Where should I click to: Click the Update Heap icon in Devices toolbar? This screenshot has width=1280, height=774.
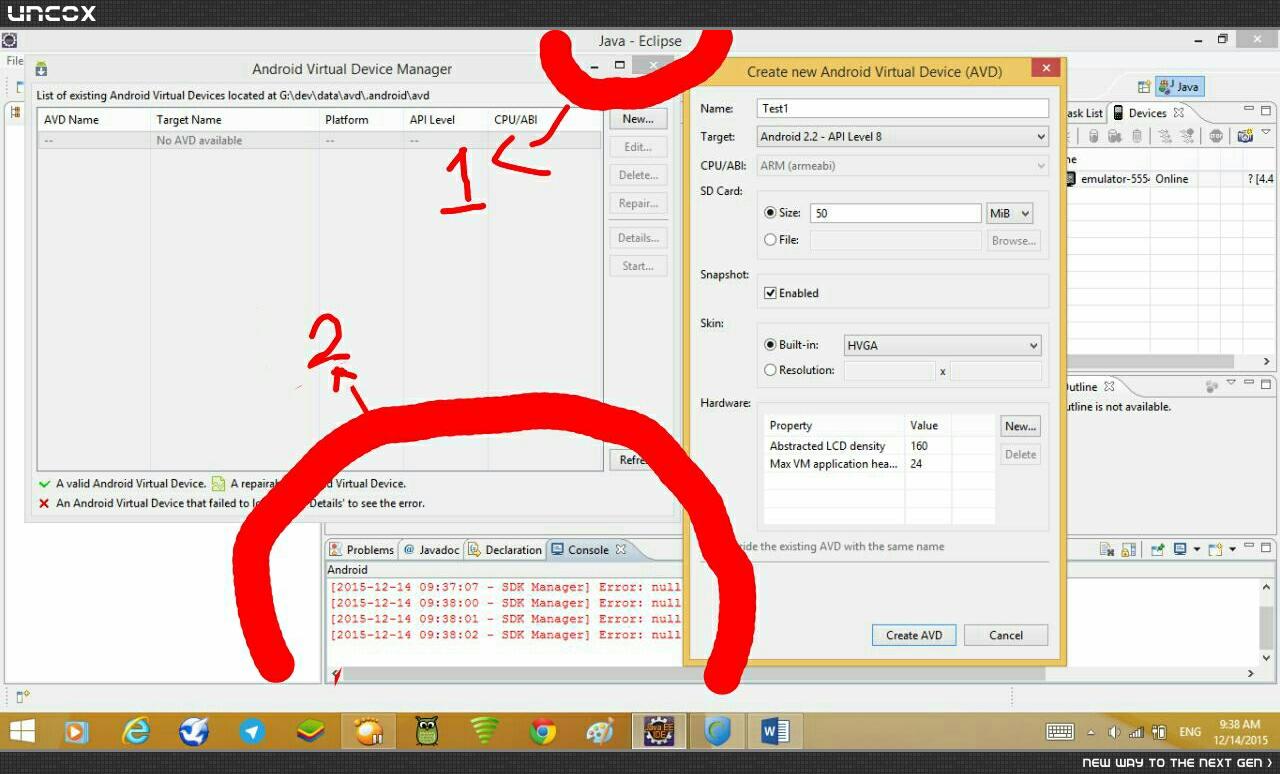tap(1094, 137)
